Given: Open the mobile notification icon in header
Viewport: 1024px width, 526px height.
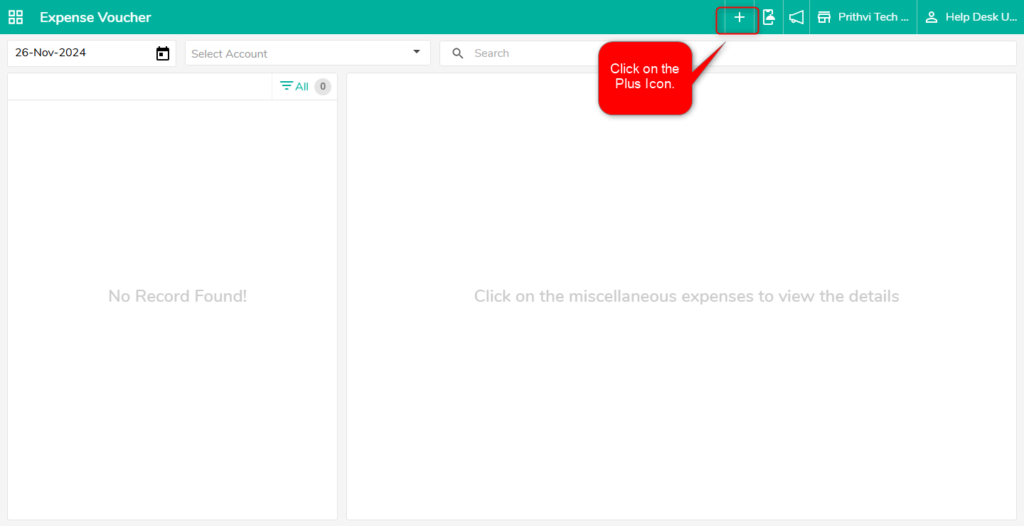Looking at the screenshot, I should (769, 18).
